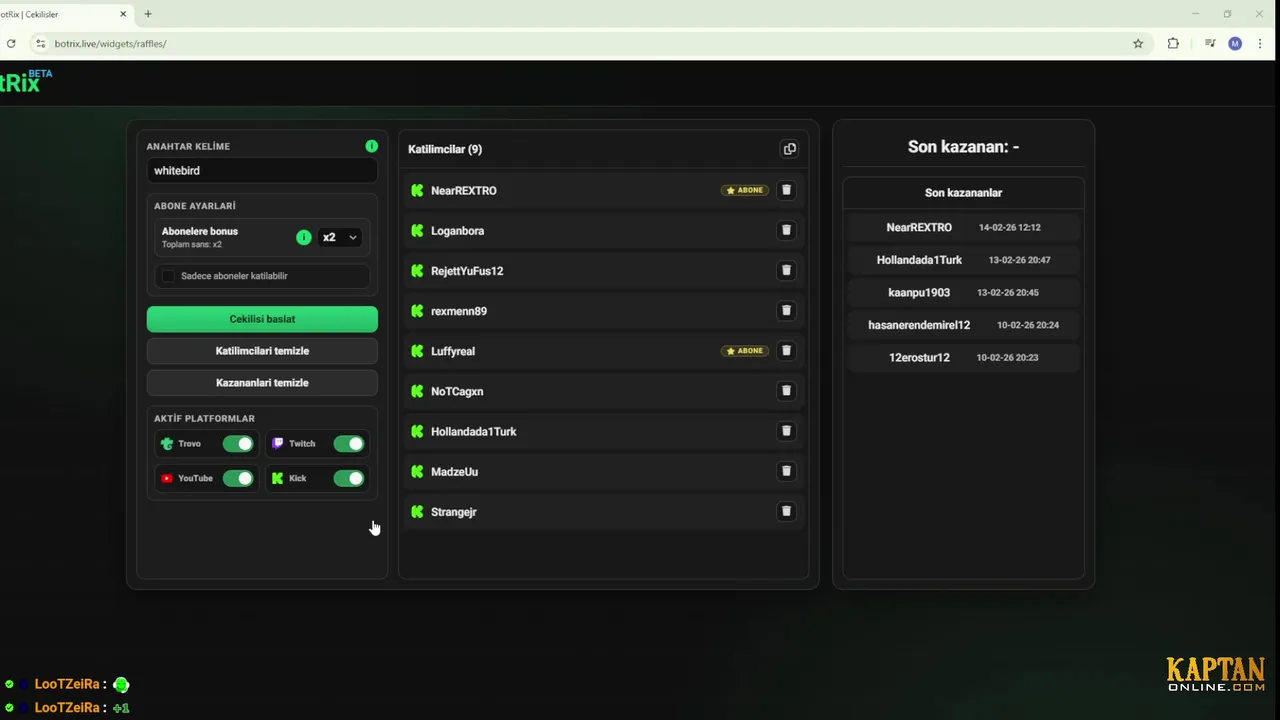Remove rexmenn89 via trash icon
1280x720 pixels.
[x=786, y=310]
